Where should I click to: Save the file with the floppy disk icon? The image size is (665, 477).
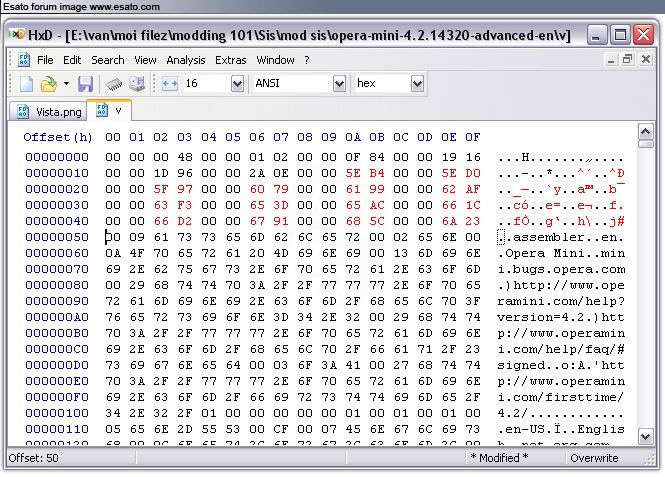pyautogui.click(x=85, y=84)
